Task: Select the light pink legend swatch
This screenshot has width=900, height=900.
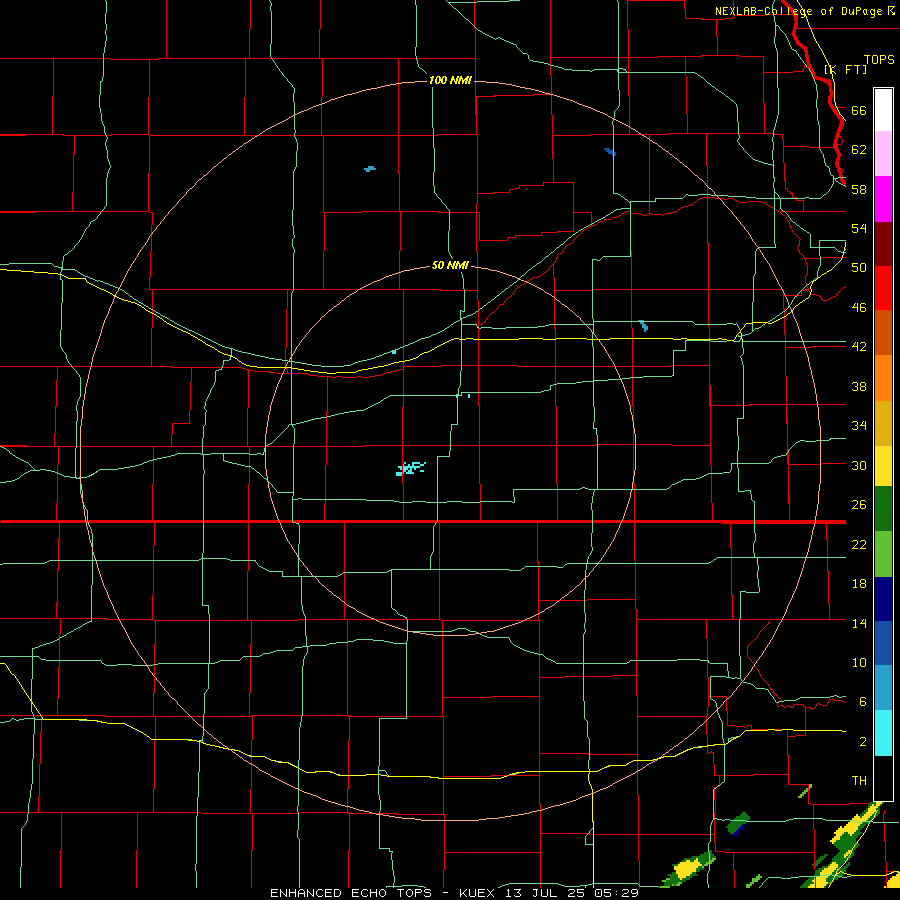Action: 883,154
